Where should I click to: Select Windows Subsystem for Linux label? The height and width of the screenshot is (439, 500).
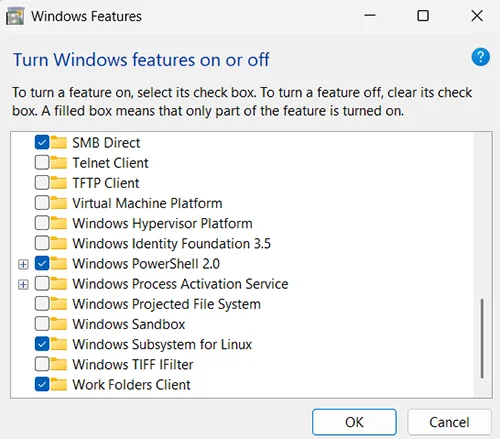click(162, 345)
